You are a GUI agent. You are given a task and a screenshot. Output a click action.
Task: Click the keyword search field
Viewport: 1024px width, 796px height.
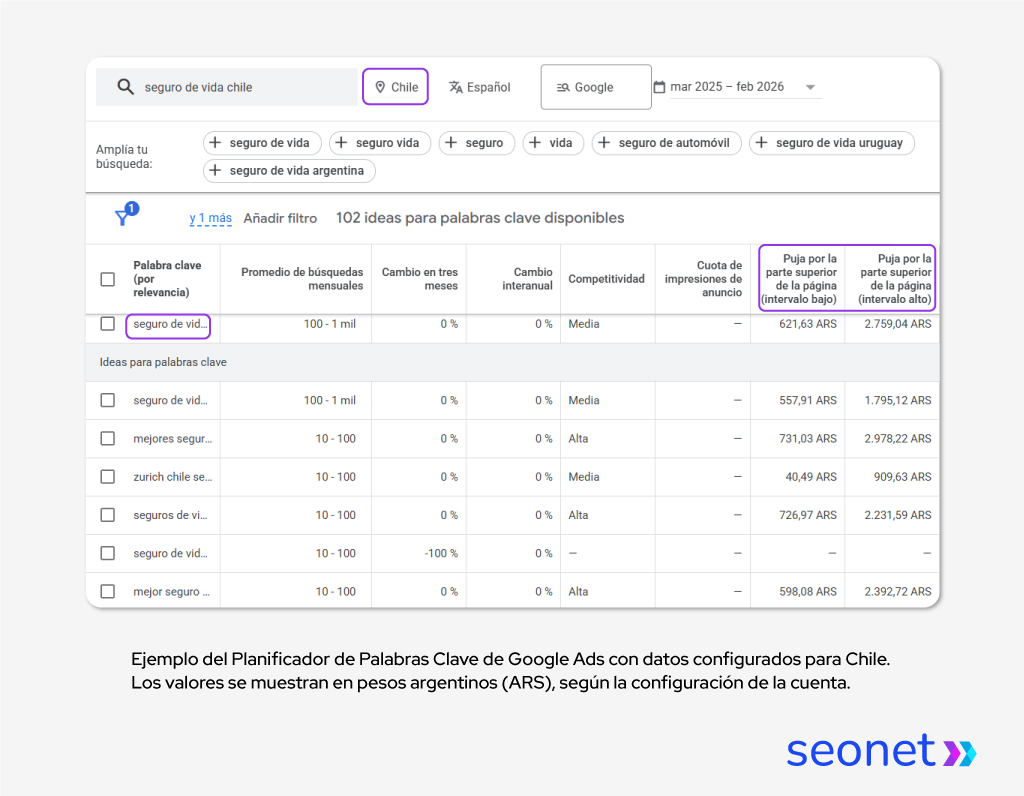pos(227,87)
